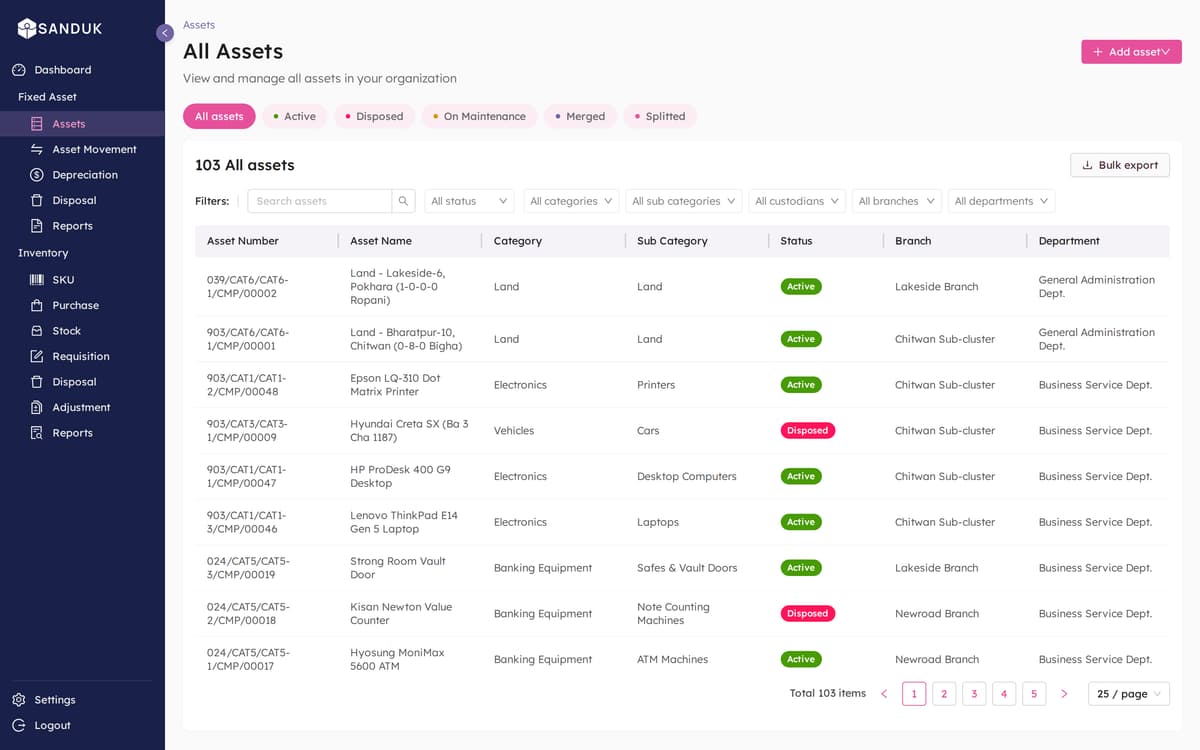Click the Search assets input field
Screen dimensions: 1200x750
[320, 201]
